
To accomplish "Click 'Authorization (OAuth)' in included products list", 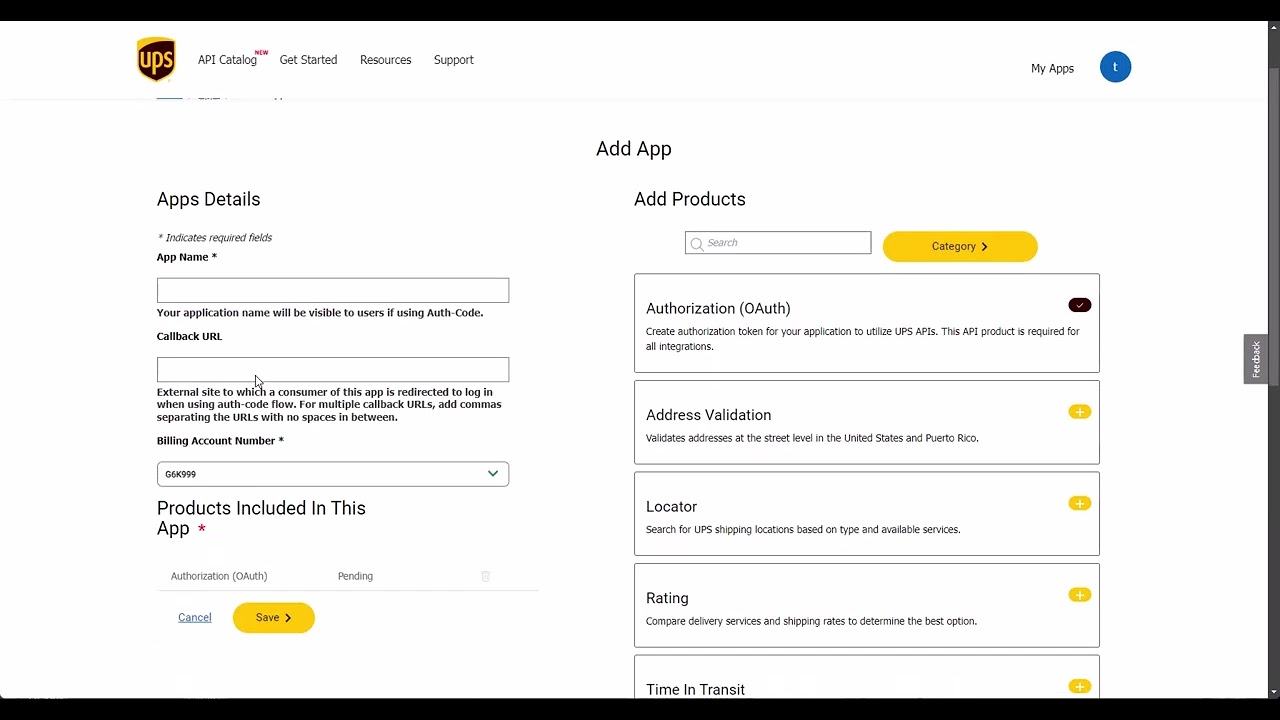I will coord(219,576).
